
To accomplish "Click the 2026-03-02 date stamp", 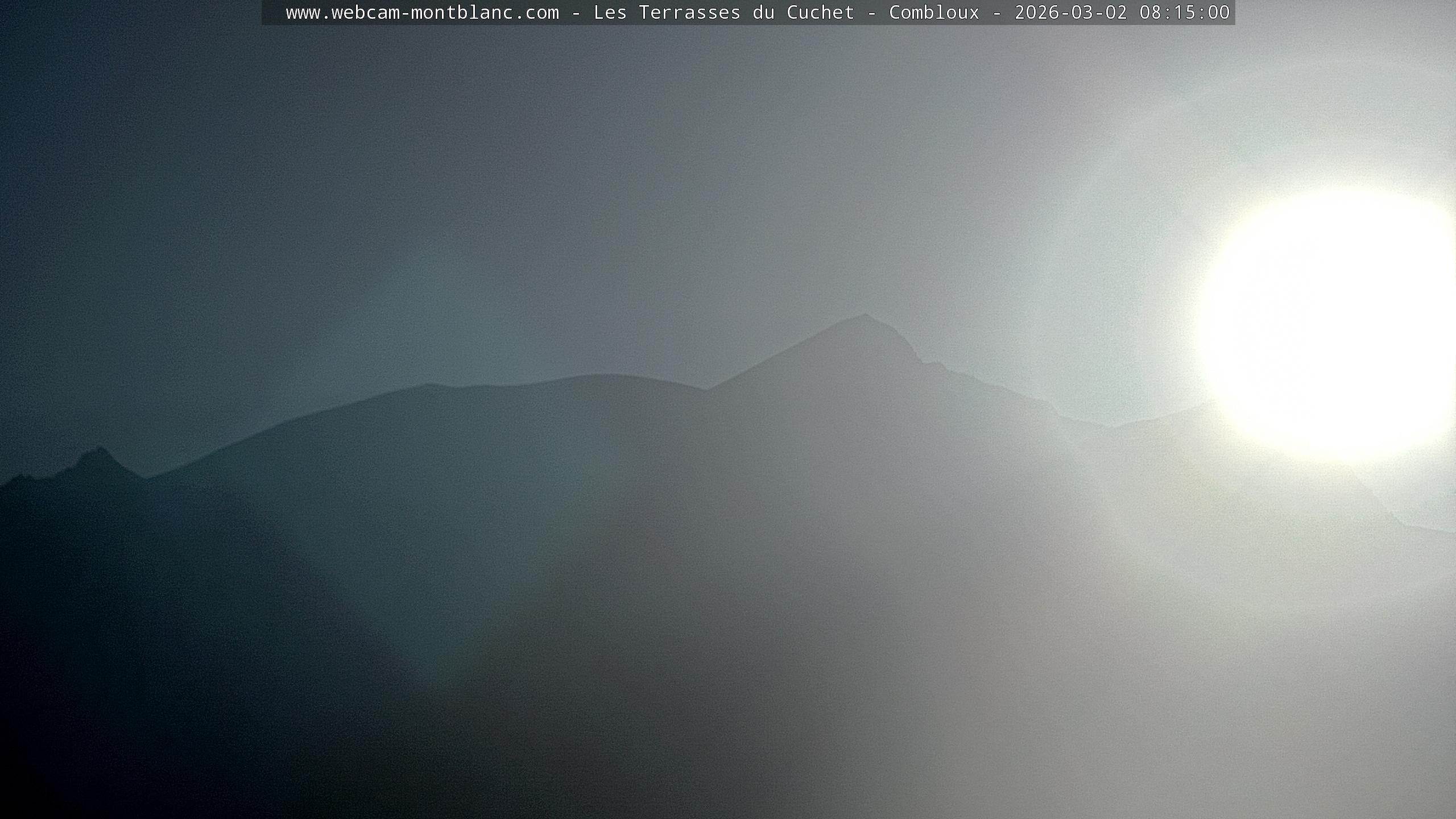I will [x=1070, y=13].
